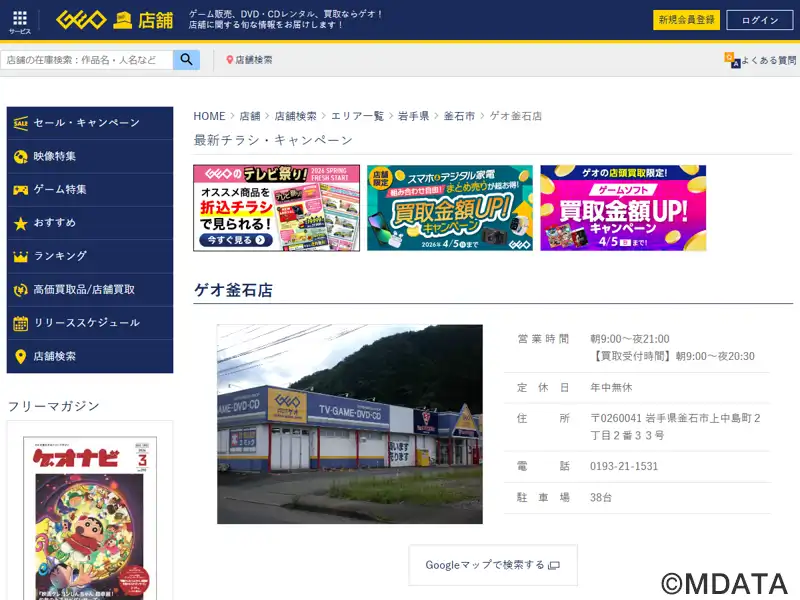Click the parking value 38台
Viewport: 800px width, 600px height.
point(601,497)
